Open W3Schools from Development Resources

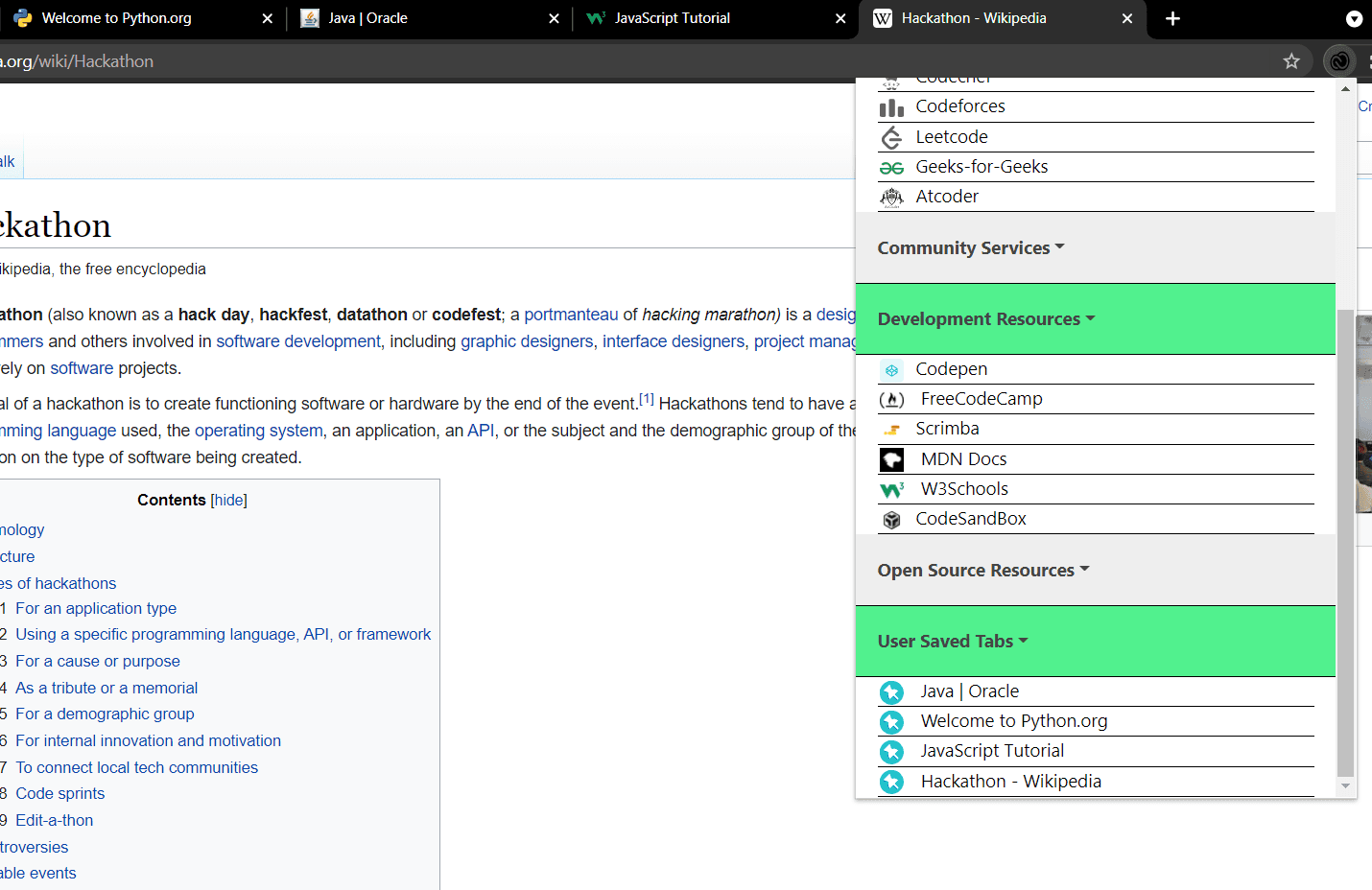point(964,489)
